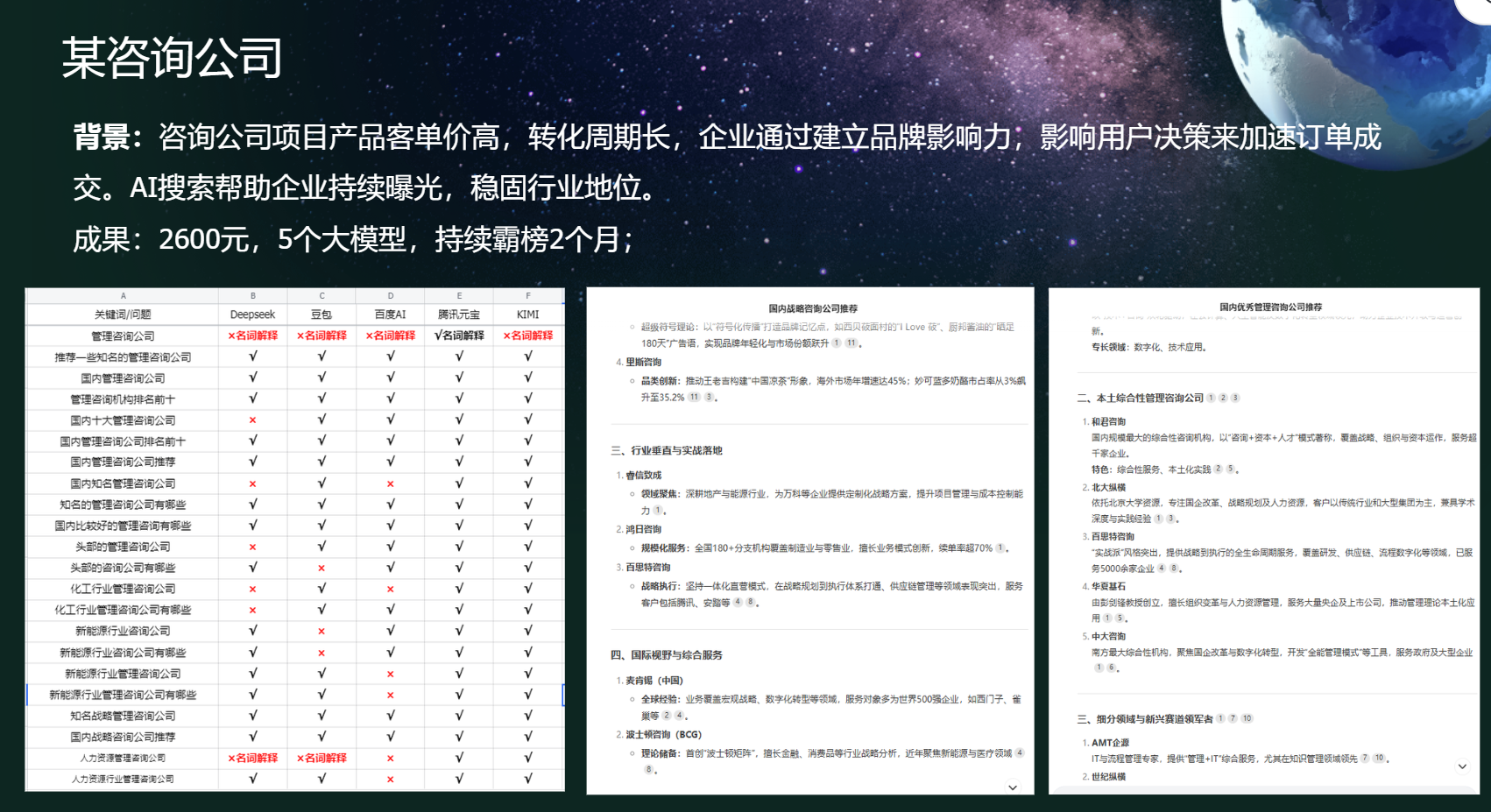Select ×名词解释 under 豆包 in 人力资源管理咨询公司 row
1491x812 pixels.
pyautogui.click(x=322, y=758)
